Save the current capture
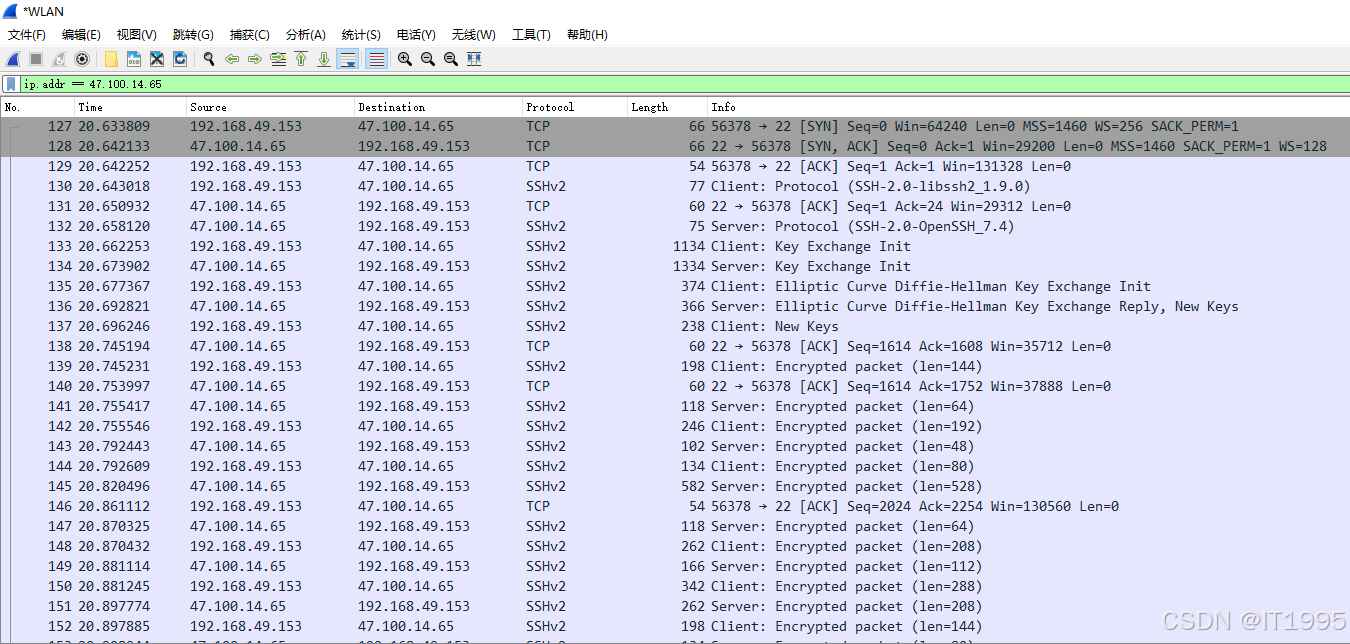Image resolution: width=1350 pixels, height=644 pixels. tap(133, 59)
